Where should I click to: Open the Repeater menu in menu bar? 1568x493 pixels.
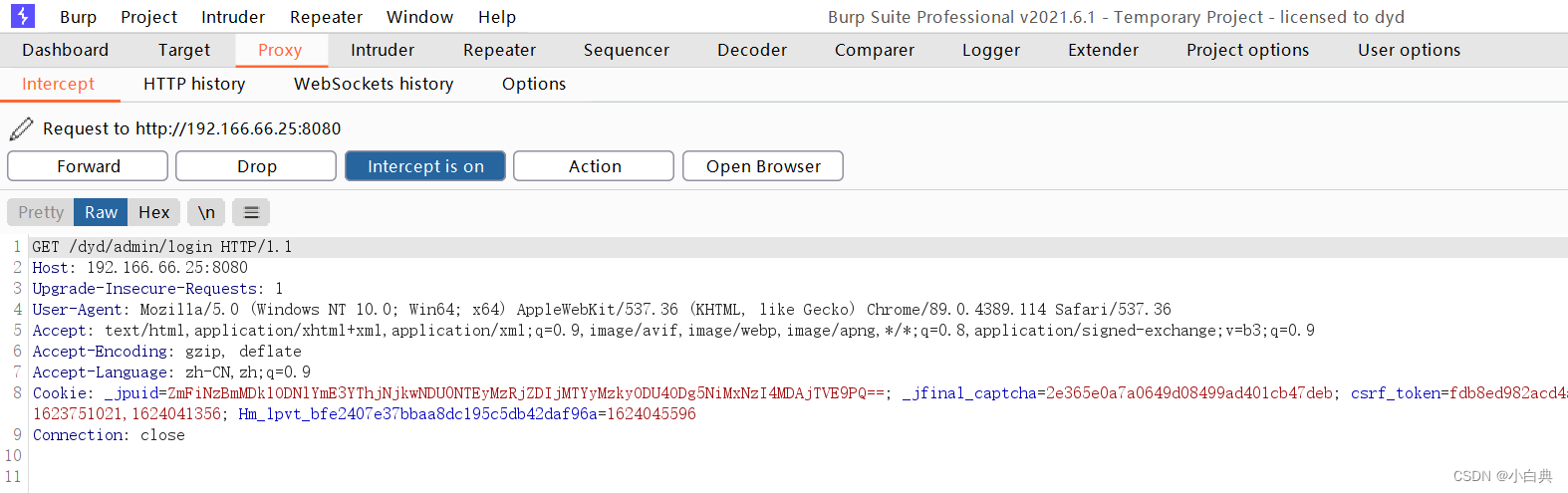326,17
